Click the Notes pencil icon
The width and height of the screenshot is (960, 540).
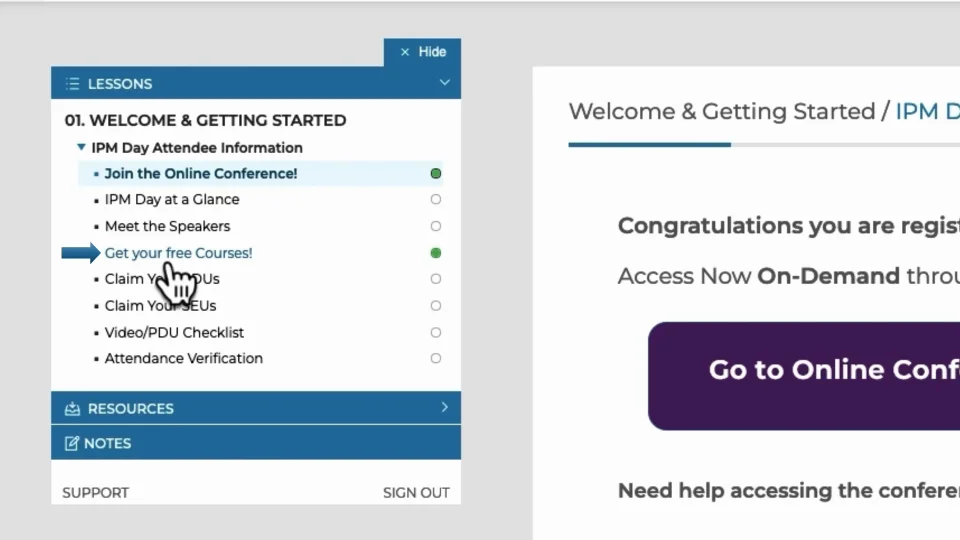pyautogui.click(x=72, y=444)
